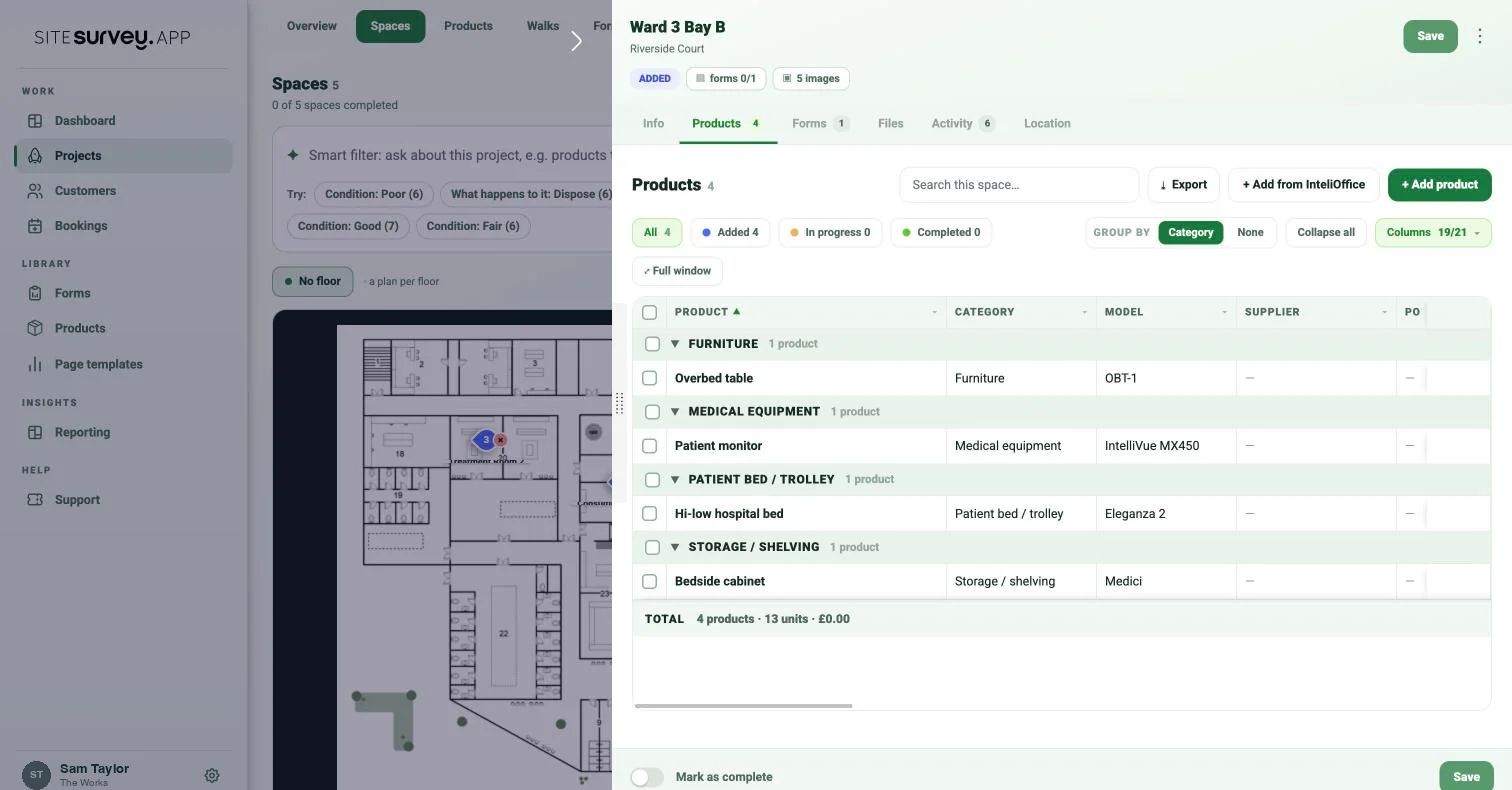Check the Patient Bed / Trolley group checkbox
1512x790 pixels.
pyautogui.click(x=653, y=480)
